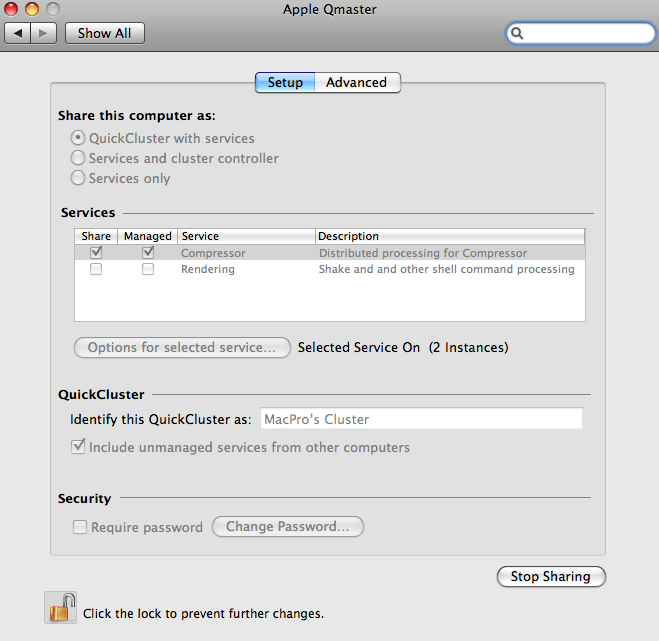Focus the preferences search field

tap(580, 33)
